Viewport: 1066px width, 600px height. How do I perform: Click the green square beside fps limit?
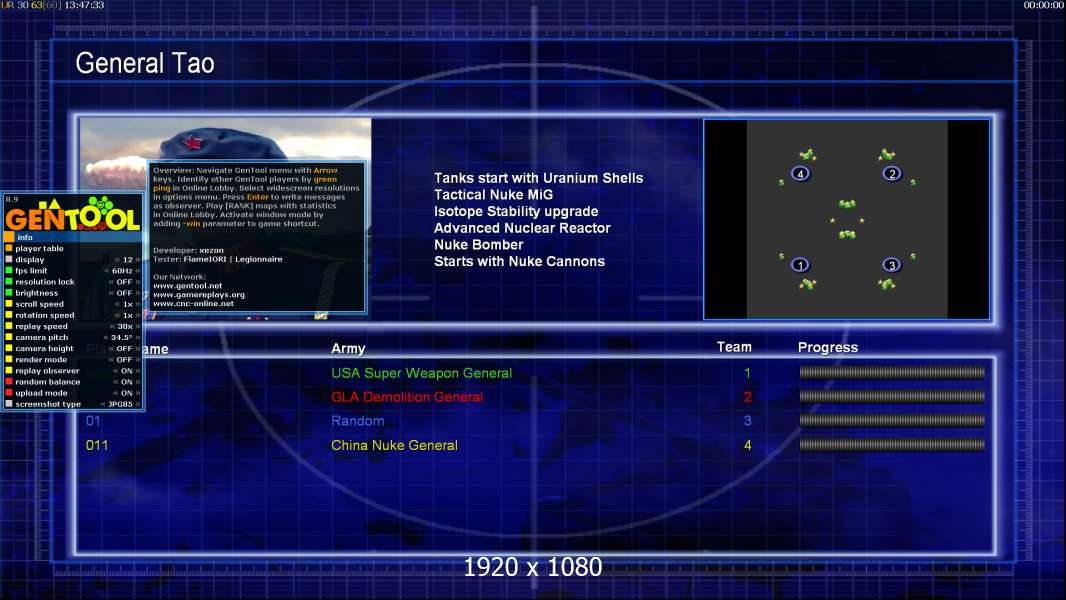point(9,270)
